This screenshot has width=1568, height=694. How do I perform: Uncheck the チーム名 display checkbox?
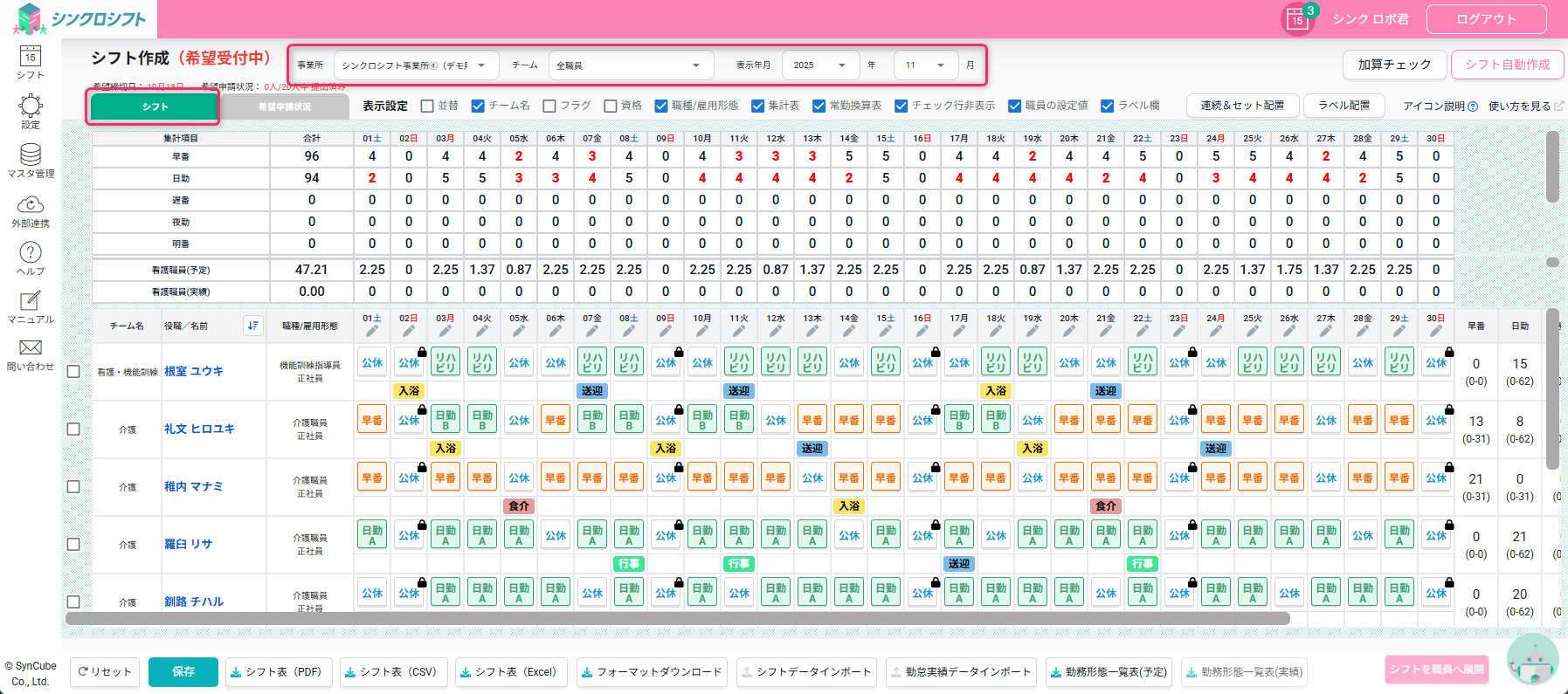coord(478,106)
